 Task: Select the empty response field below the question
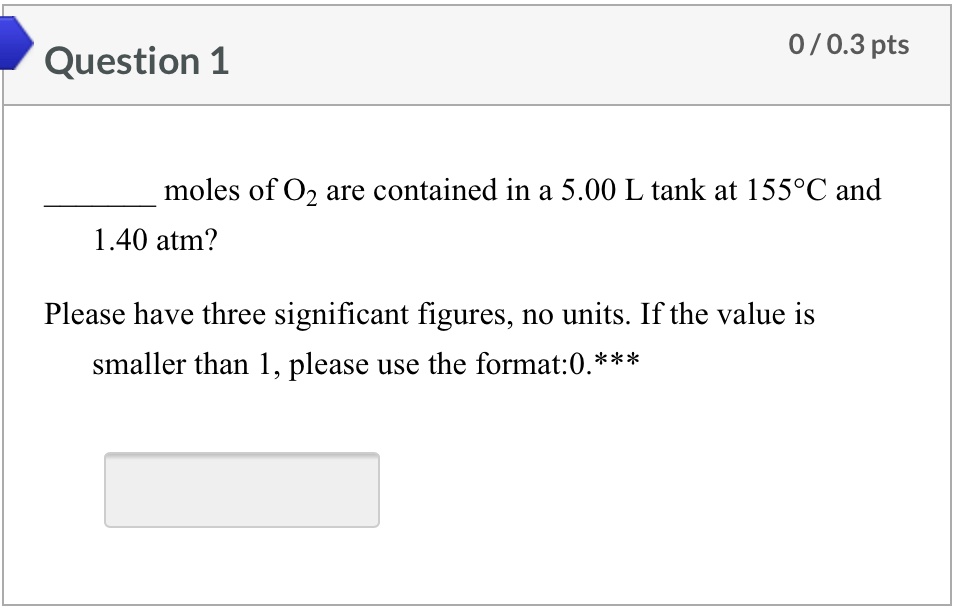tap(241, 489)
